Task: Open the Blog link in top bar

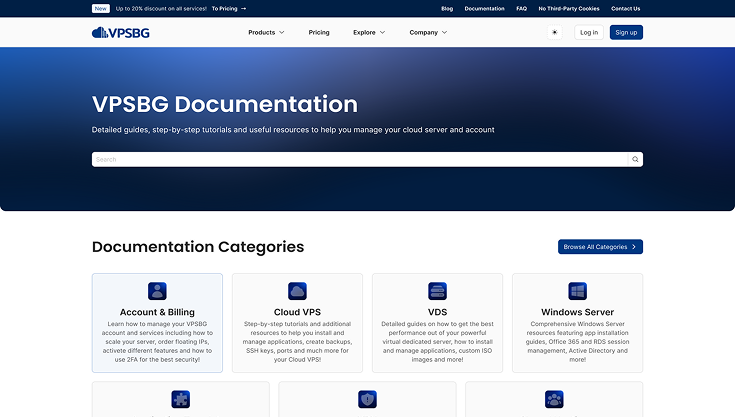Action: click(447, 8)
